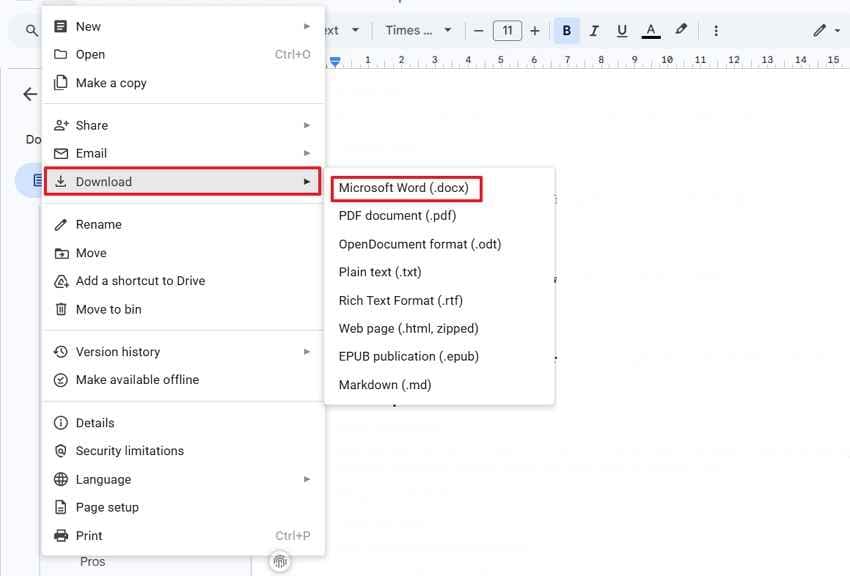Click the back arrow in outline panel

pos(30,94)
